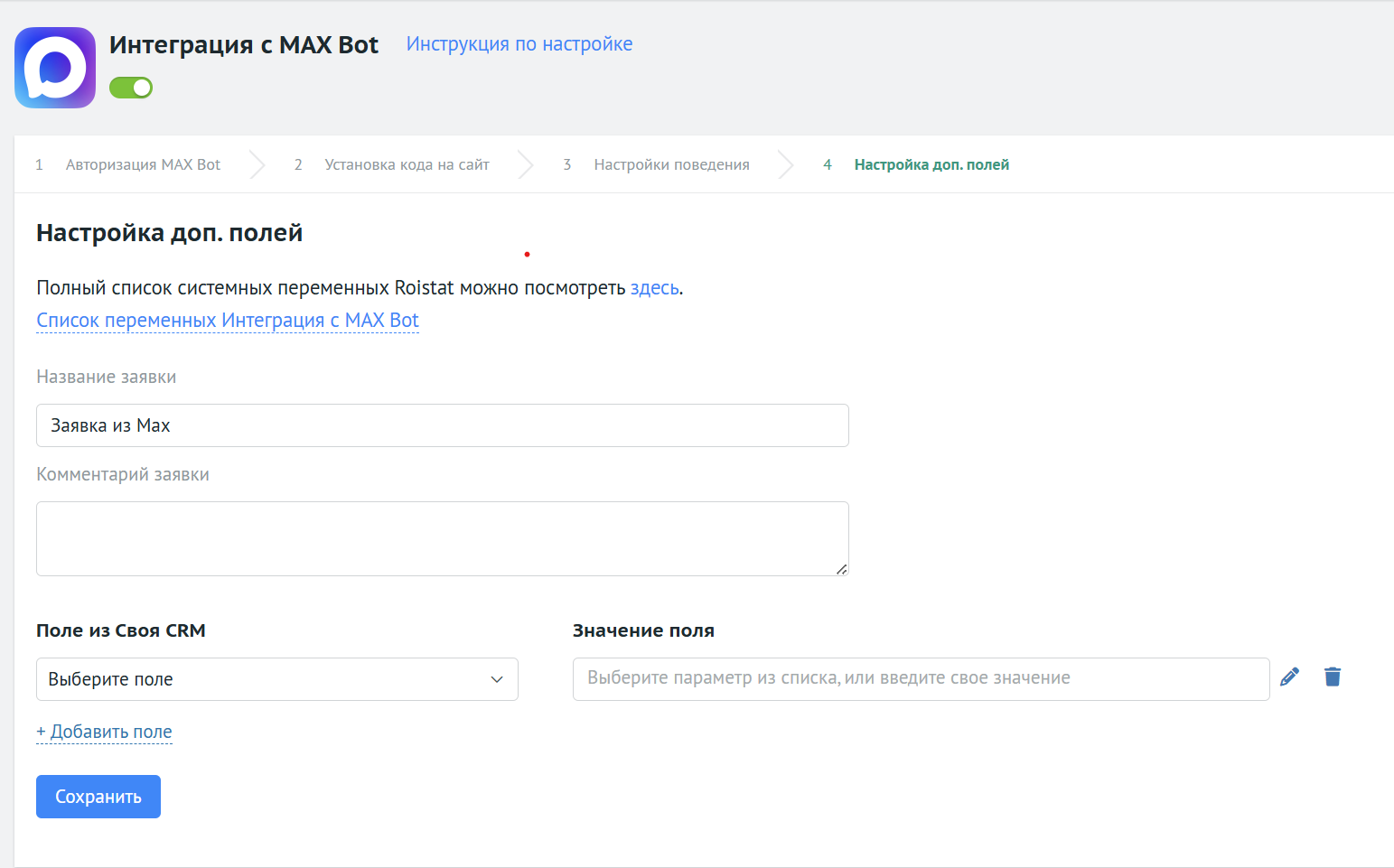This screenshot has height=868, width=1394.
Task: Open the 'Выберите поле' dropdown
Action: (276, 679)
